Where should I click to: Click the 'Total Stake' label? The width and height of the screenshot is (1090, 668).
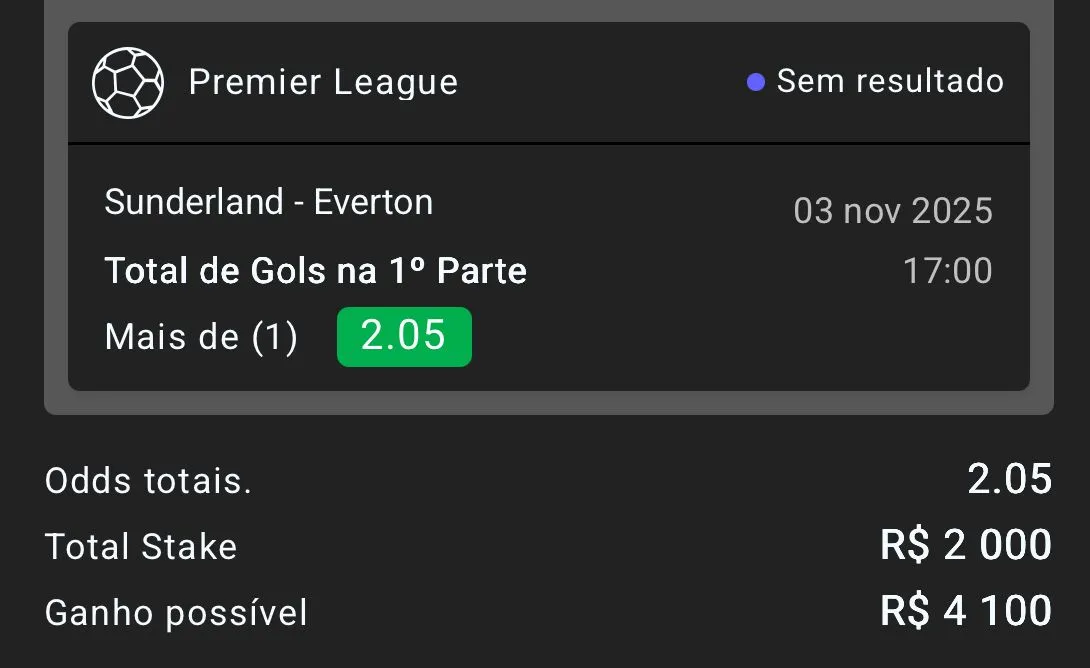click(141, 547)
